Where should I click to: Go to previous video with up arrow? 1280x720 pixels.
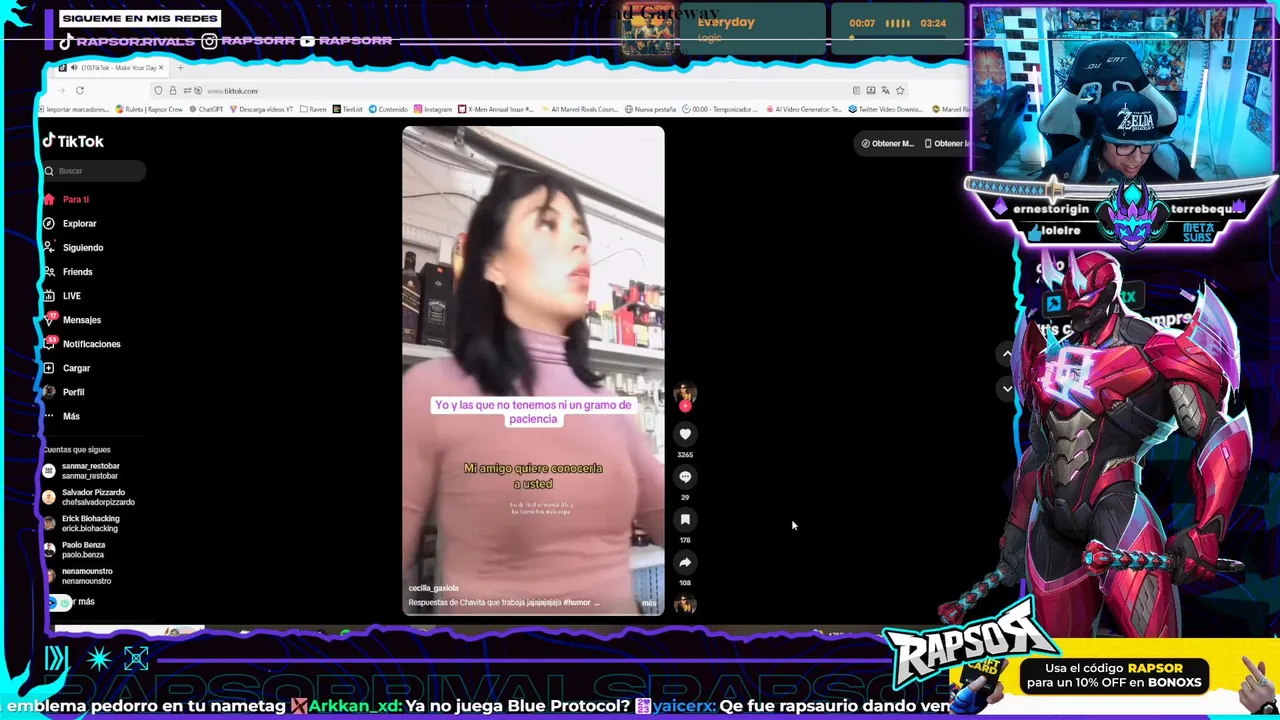click(1007, 354)
